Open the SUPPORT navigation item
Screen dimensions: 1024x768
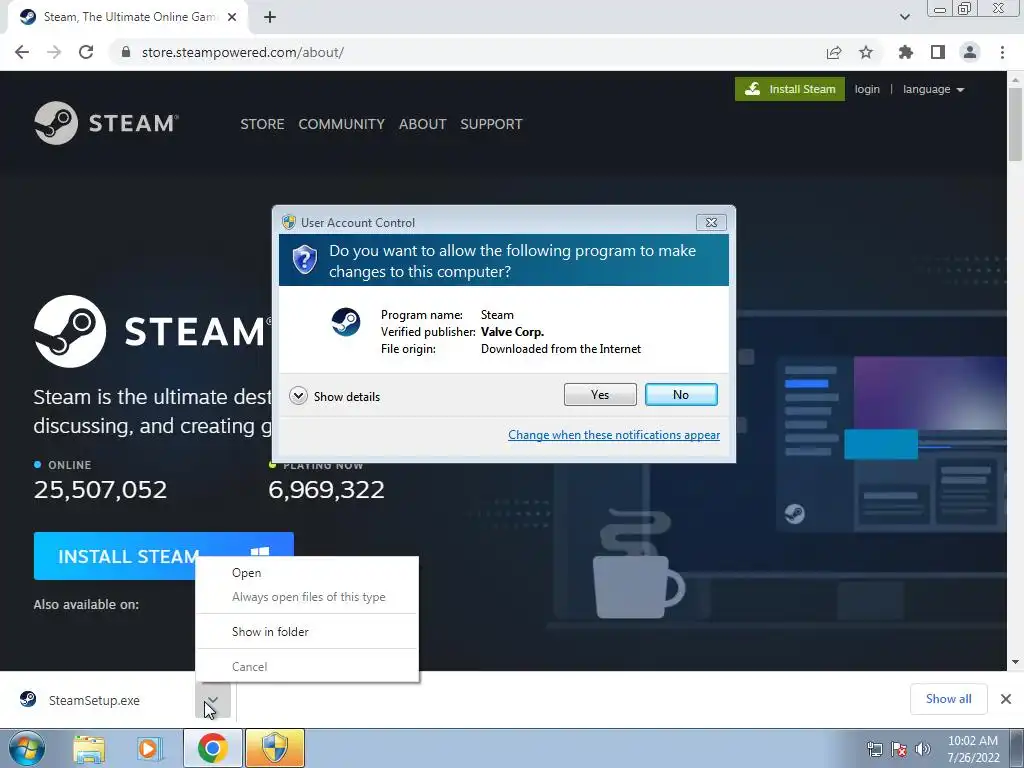click(491, 124)
